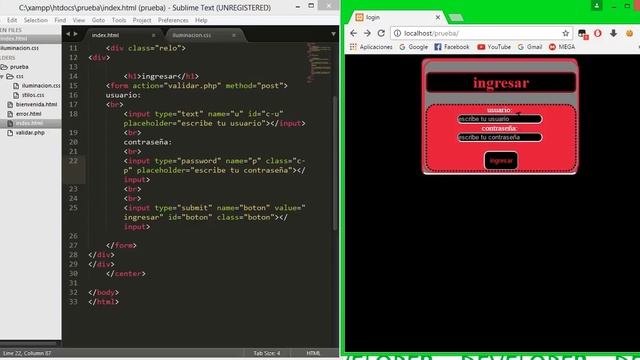Image resolution: width=640 pixels, height=360 pixels.
Task: Click the ingresar heading on web page
Action: [x=501, y=83]
